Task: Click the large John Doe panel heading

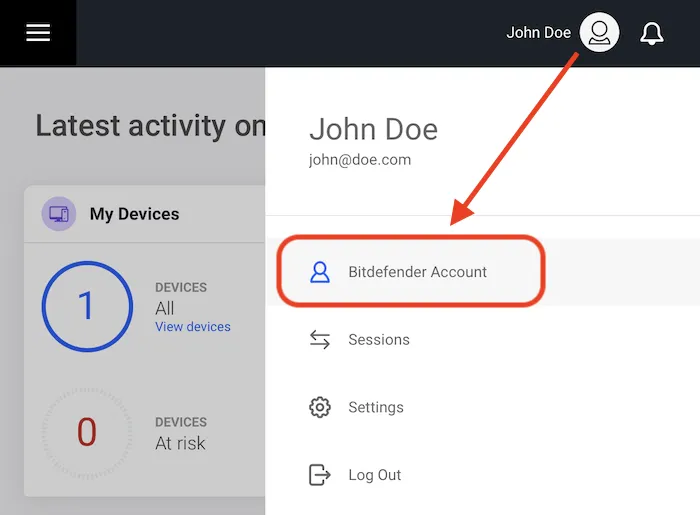Action: [x=374, y=129]
